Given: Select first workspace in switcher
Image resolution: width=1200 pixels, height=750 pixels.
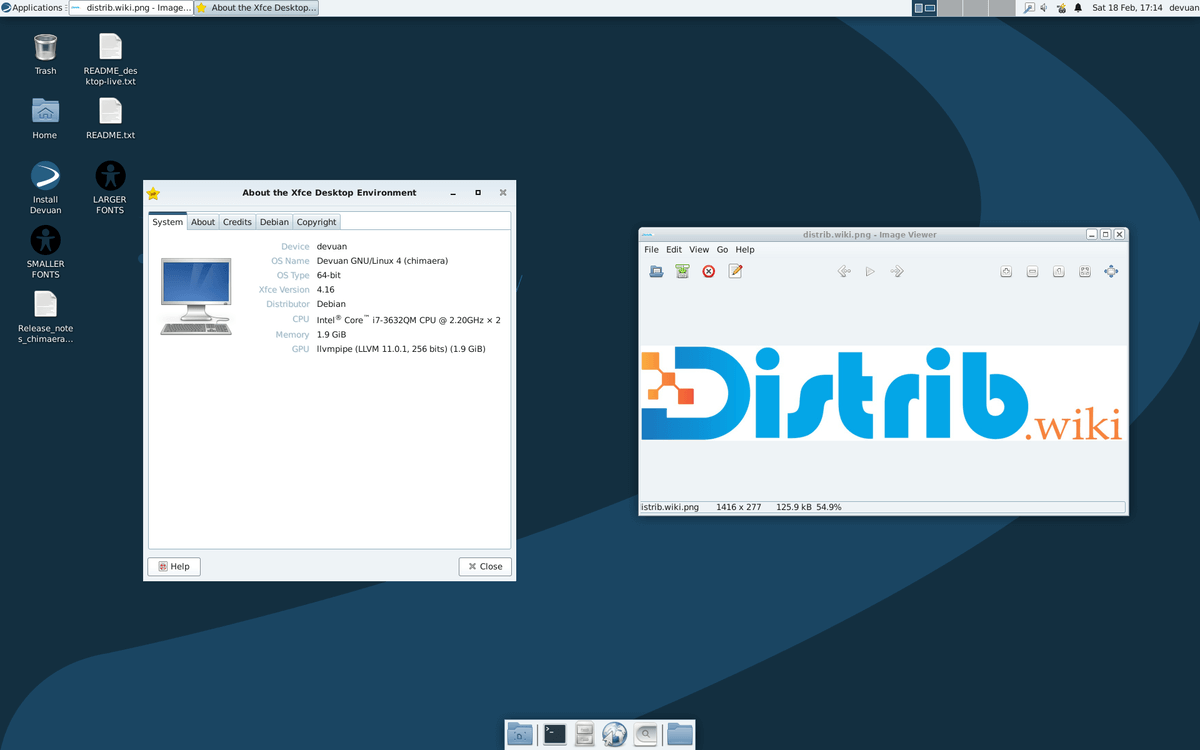Looking at the screenshot, I should [x=925, y=8].
